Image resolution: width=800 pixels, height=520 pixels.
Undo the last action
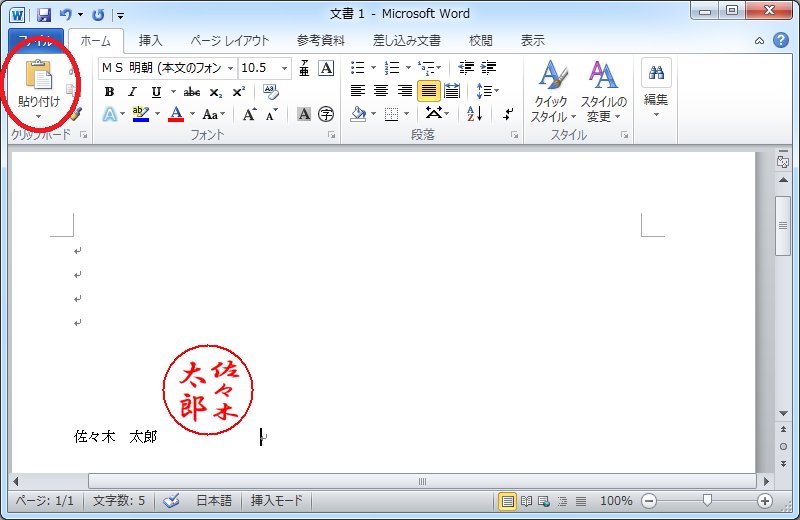click(65, 15)
